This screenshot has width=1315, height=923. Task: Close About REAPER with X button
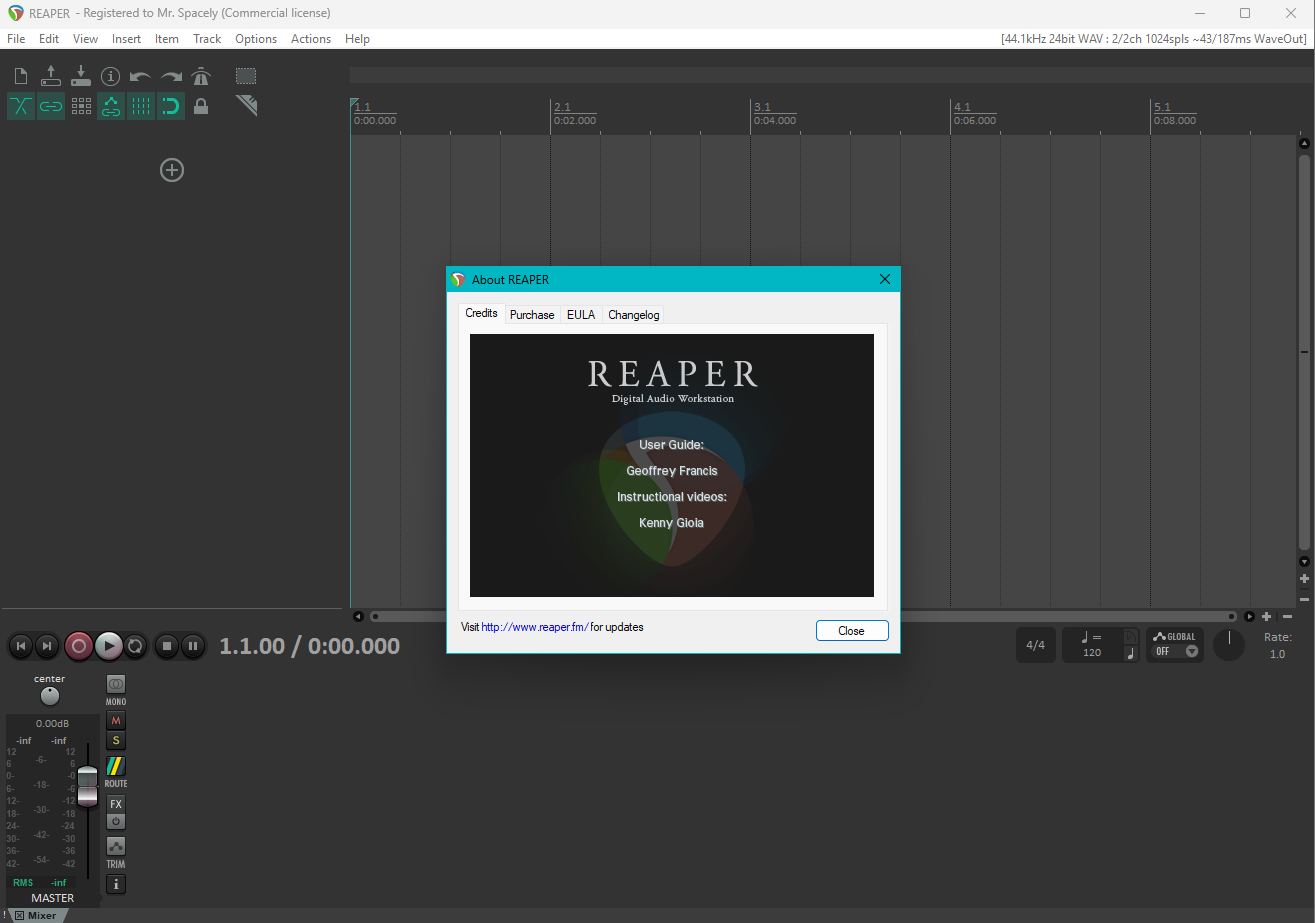pyautogui.click(x=884, y=280)
